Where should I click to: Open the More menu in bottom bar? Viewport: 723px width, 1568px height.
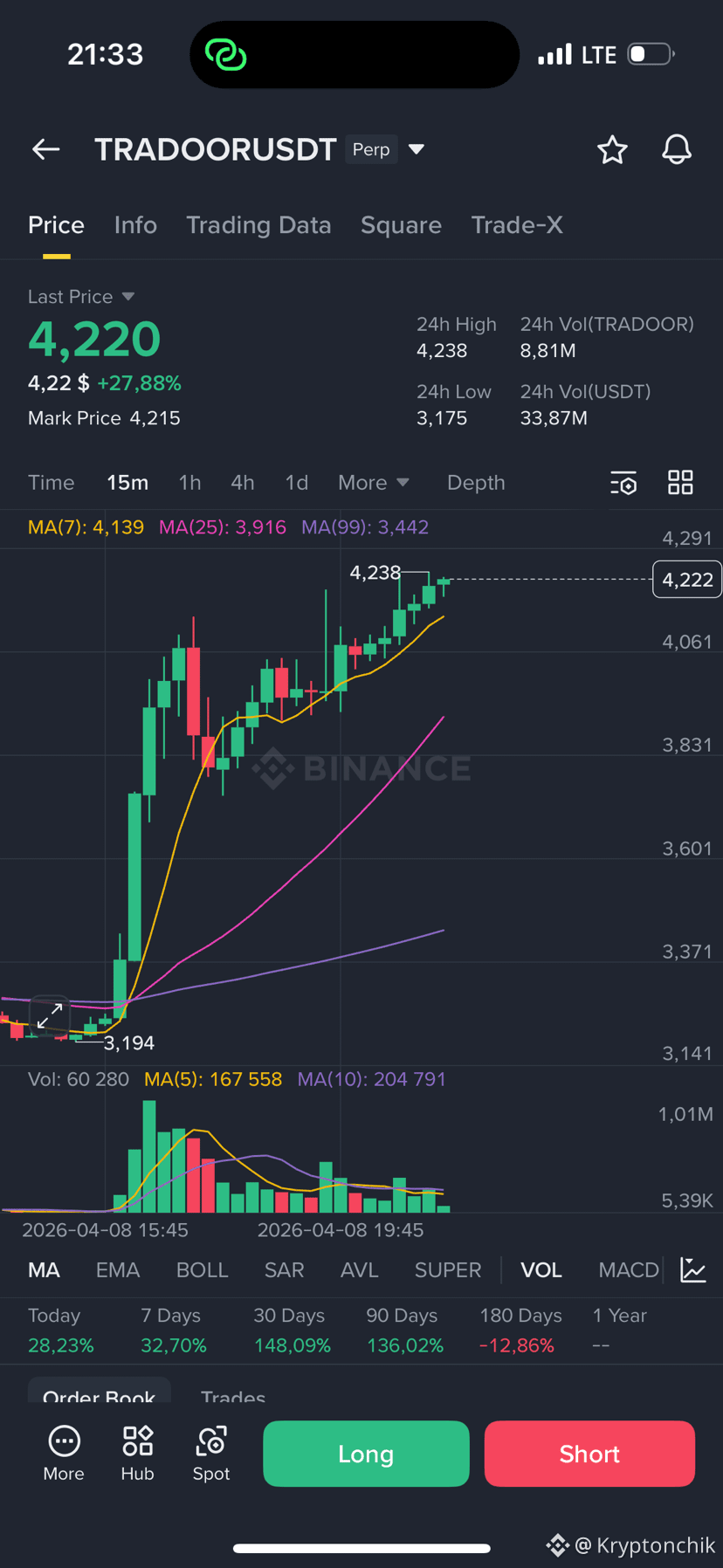click(x=64, y=1454)
